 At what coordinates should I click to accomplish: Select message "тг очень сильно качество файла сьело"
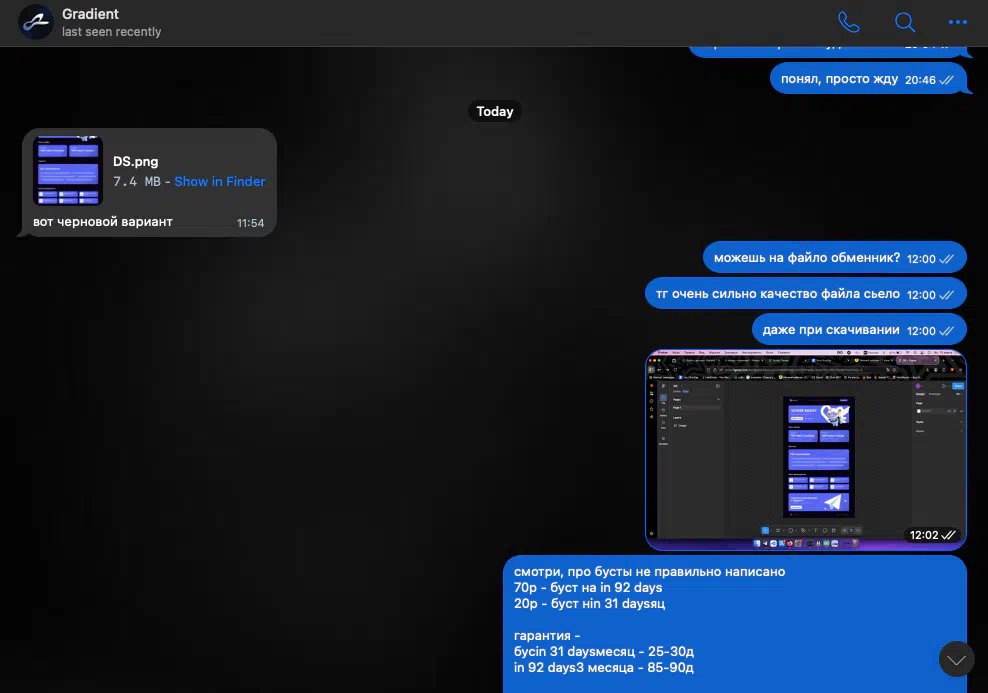(778, 294)
